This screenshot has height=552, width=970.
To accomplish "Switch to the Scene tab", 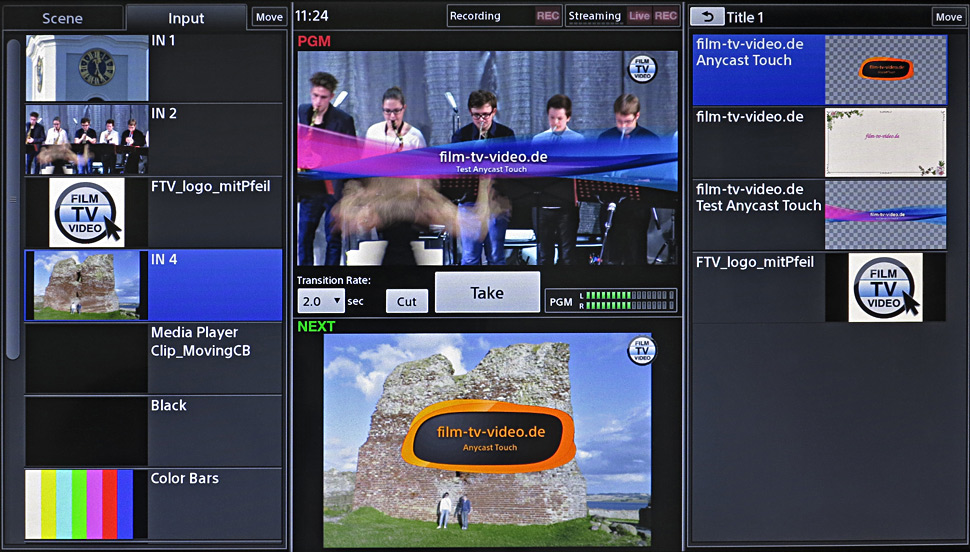I will point(62,18).
